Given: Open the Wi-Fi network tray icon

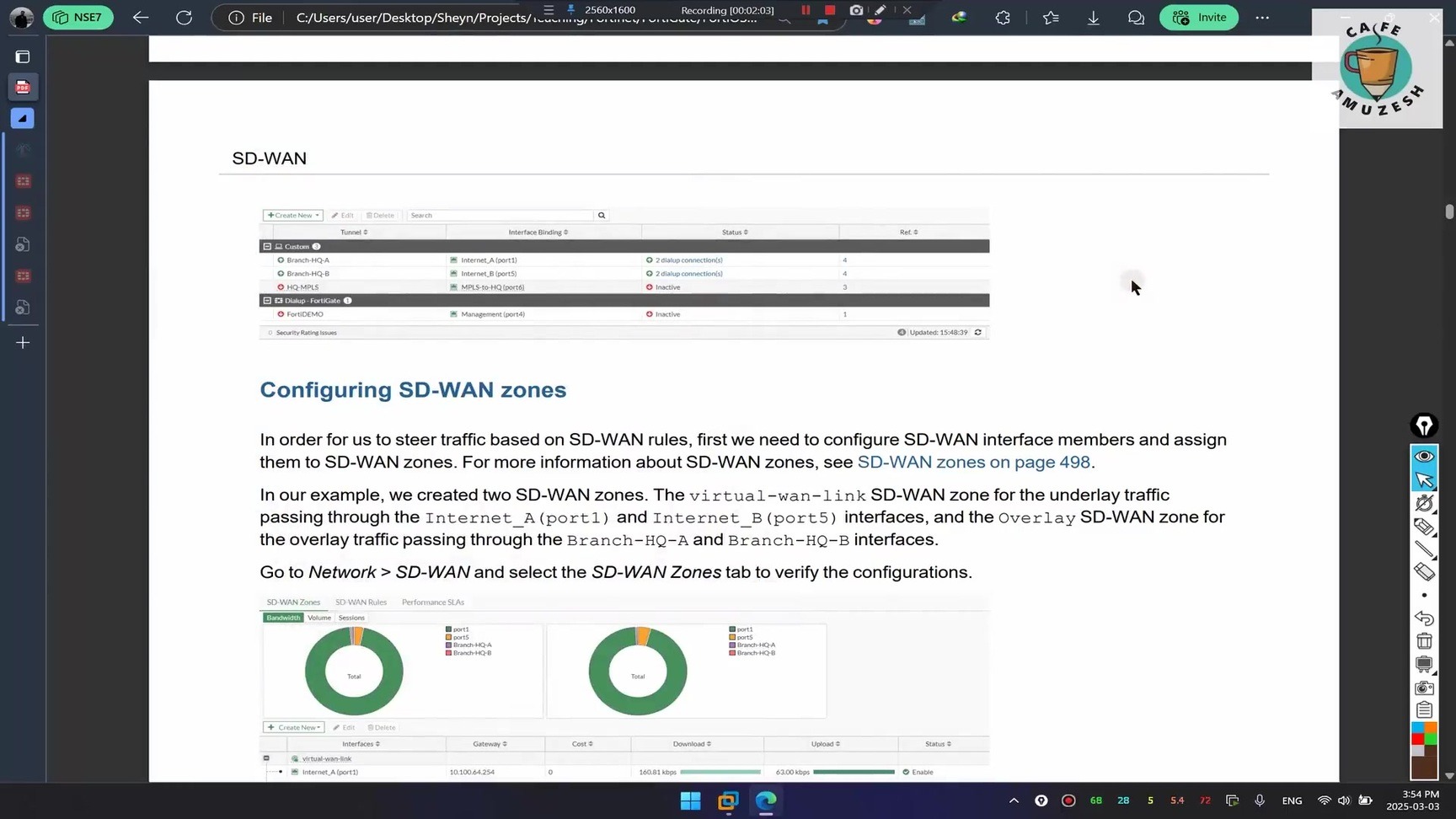Looking at the screenshot, I should [x=1324, y=800].
